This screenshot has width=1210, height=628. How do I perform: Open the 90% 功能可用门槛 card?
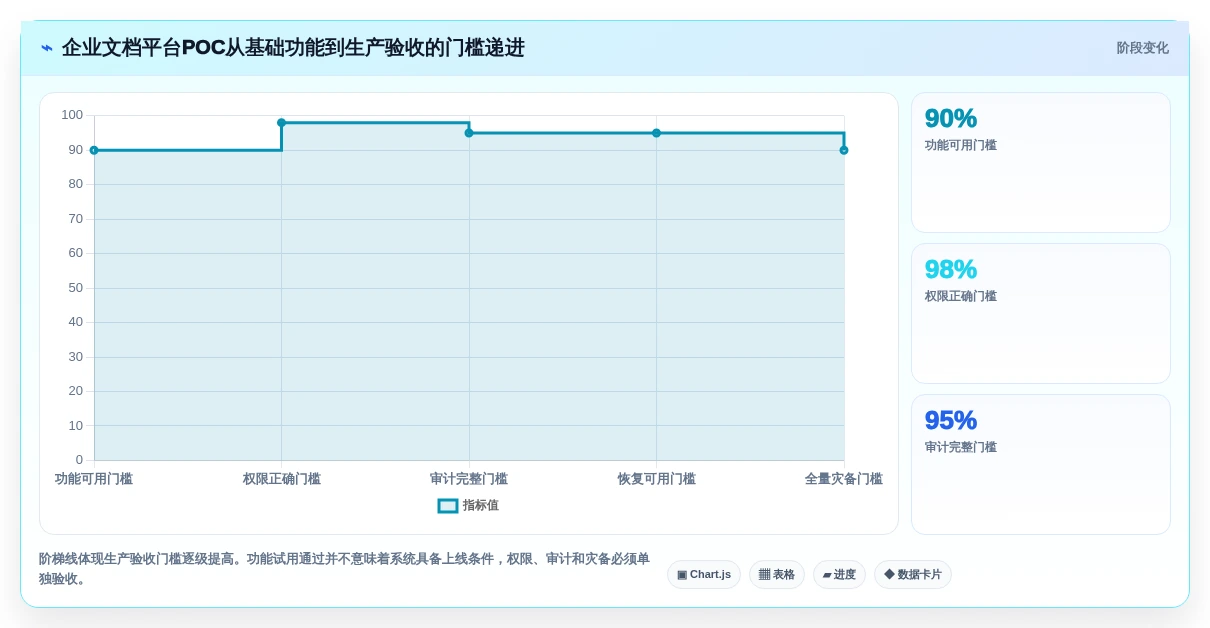[x=1041, y=163]
